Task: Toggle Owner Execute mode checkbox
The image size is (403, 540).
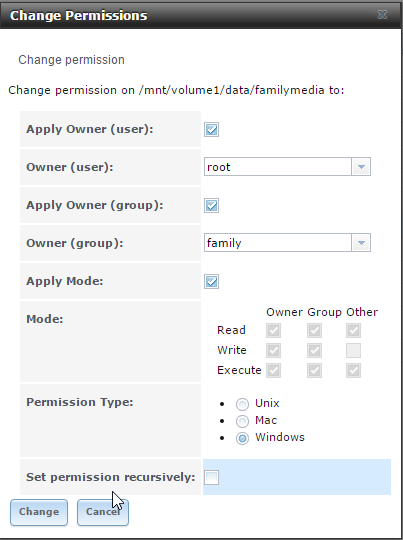Action: (273, 370)
